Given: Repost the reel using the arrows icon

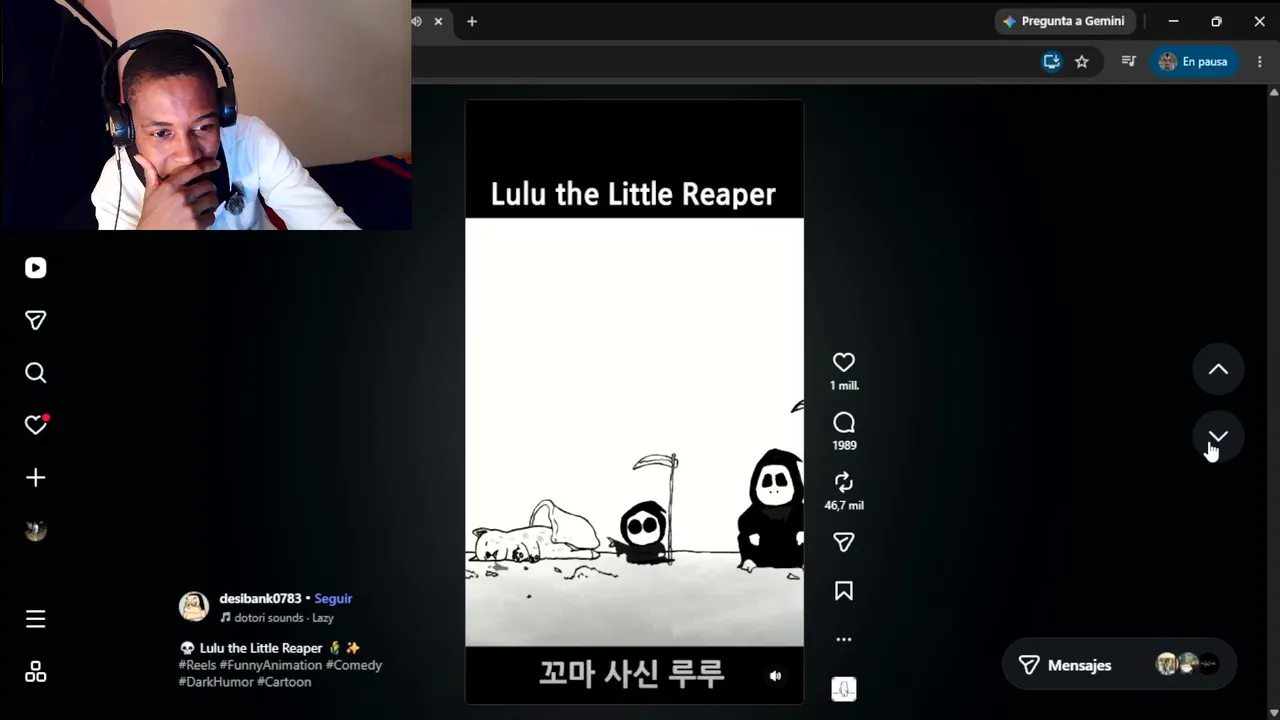Looking at the screenshot, I should (844, 482).
